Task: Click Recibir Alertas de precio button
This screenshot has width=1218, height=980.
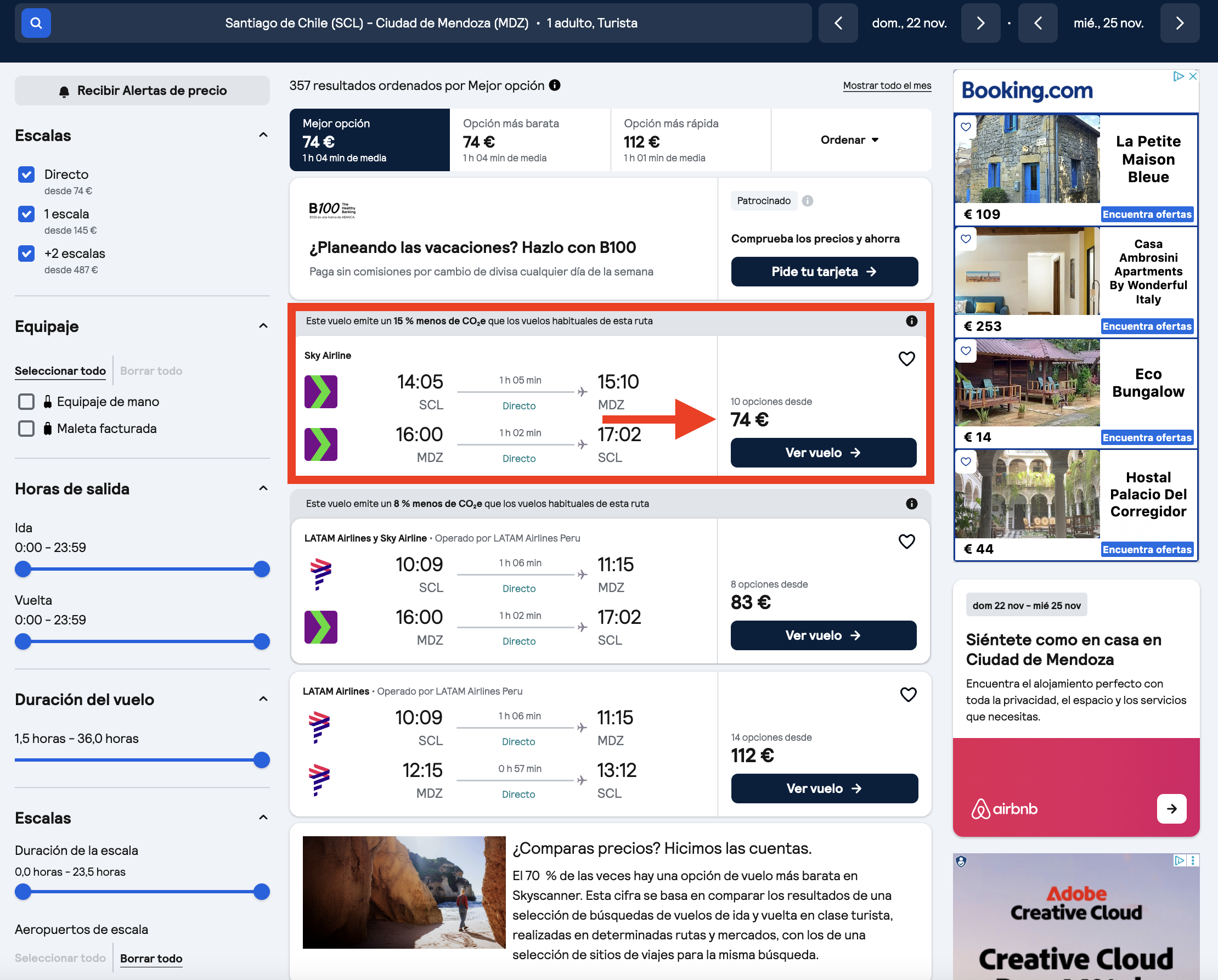Action: click(x=142, y=91)
